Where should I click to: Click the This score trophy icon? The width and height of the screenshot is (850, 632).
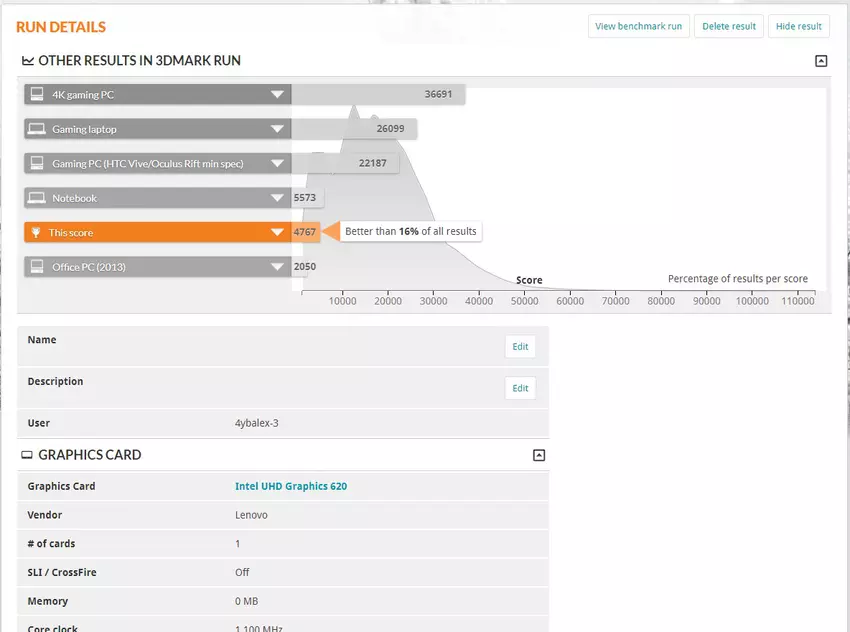pos(37,232)
